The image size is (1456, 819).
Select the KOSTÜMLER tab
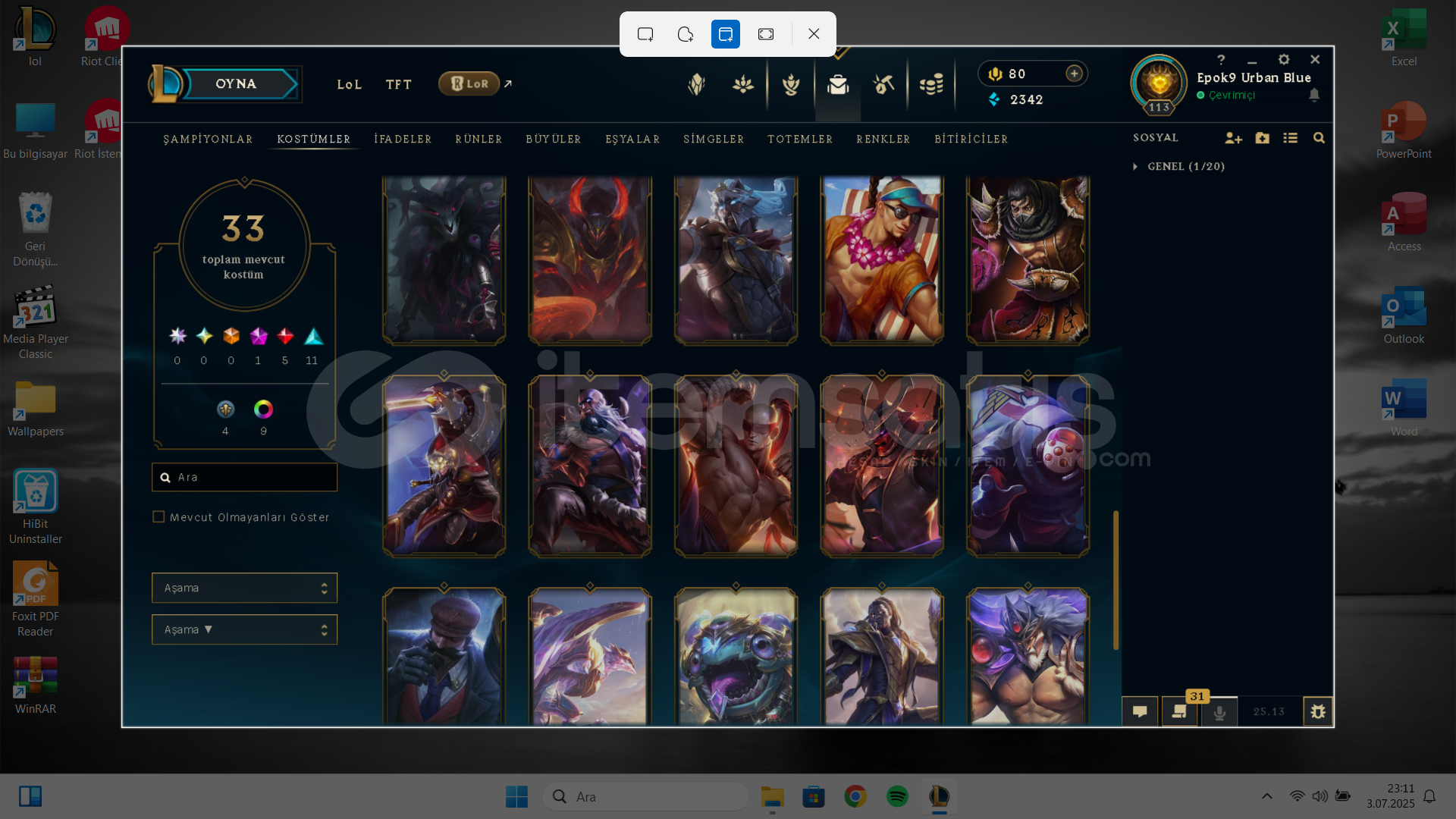[x=313, y=139]
